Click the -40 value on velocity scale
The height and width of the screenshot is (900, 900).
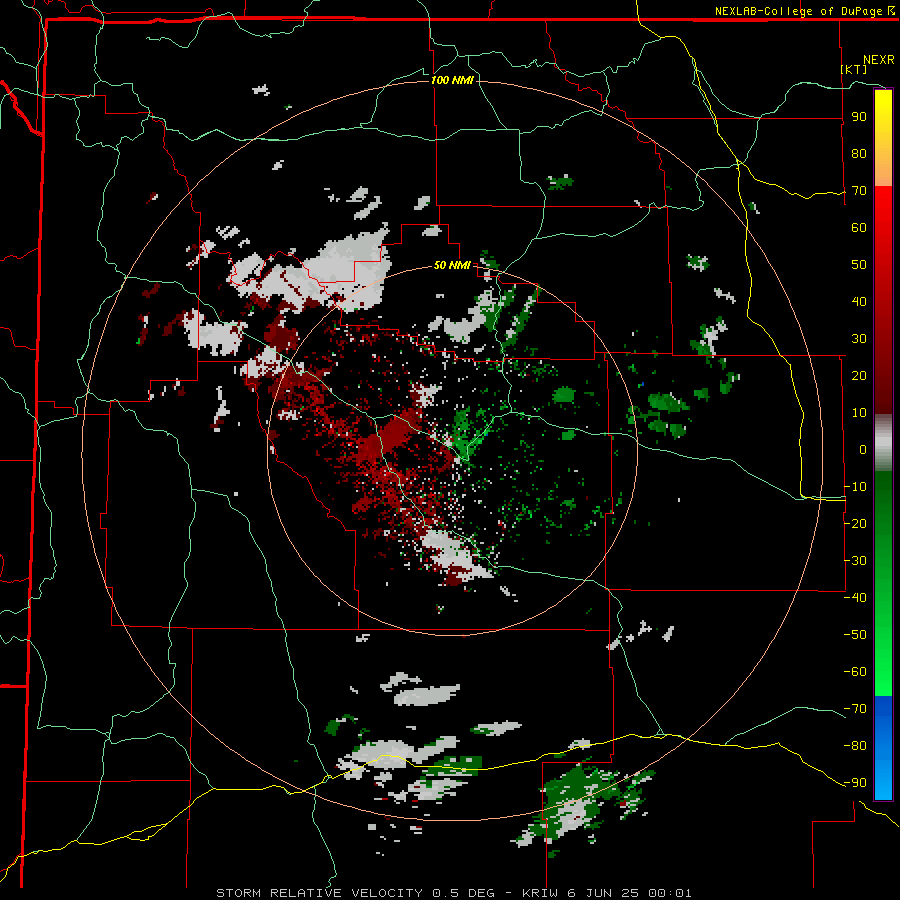point(855,598)
